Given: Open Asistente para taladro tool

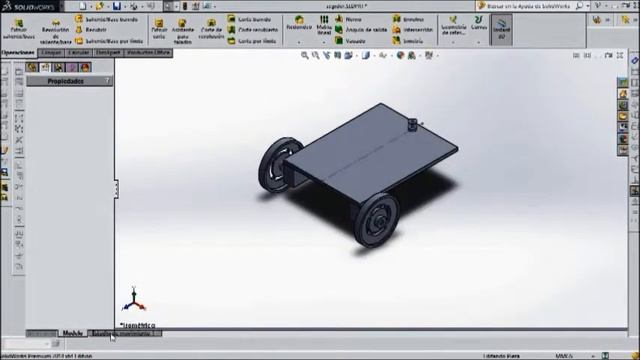Looking at the screenshot, I should pyautogui.click(x=182, y=31).
